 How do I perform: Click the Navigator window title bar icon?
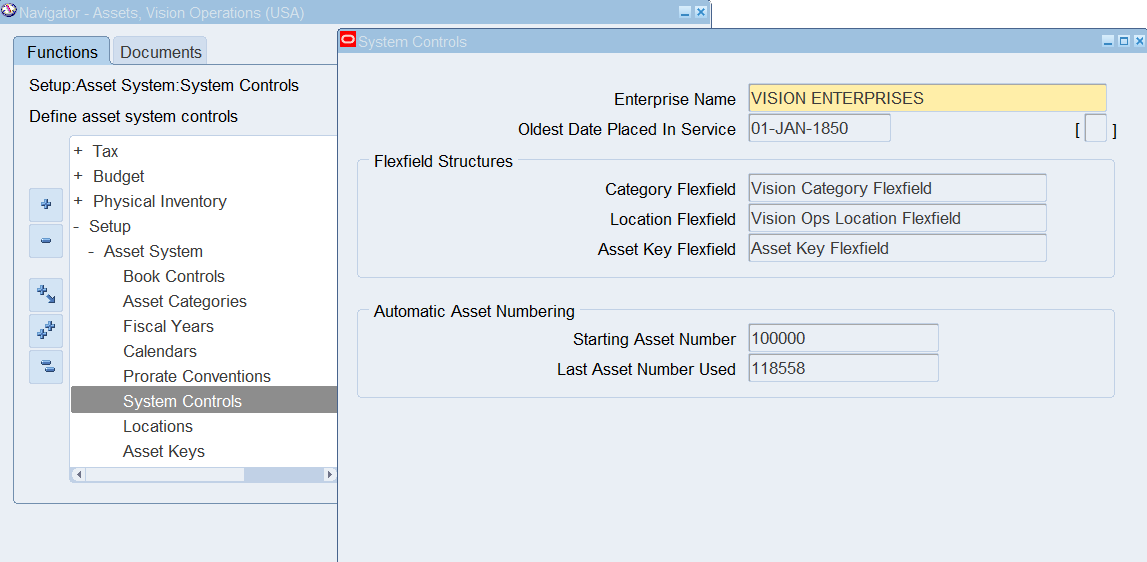pyautogui.click(x=10, y=12)
